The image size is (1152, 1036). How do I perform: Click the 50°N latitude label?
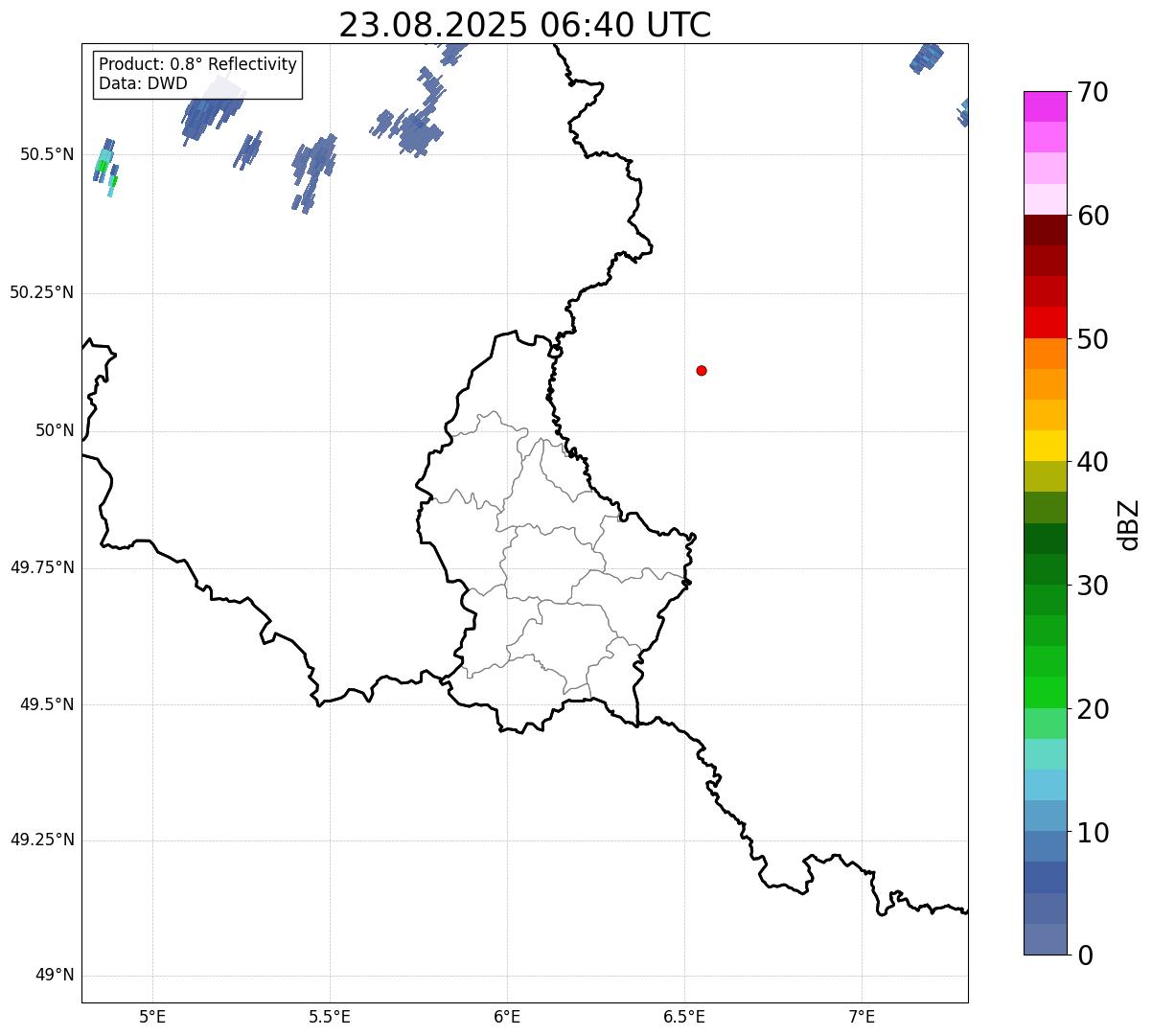click(55, 430)
